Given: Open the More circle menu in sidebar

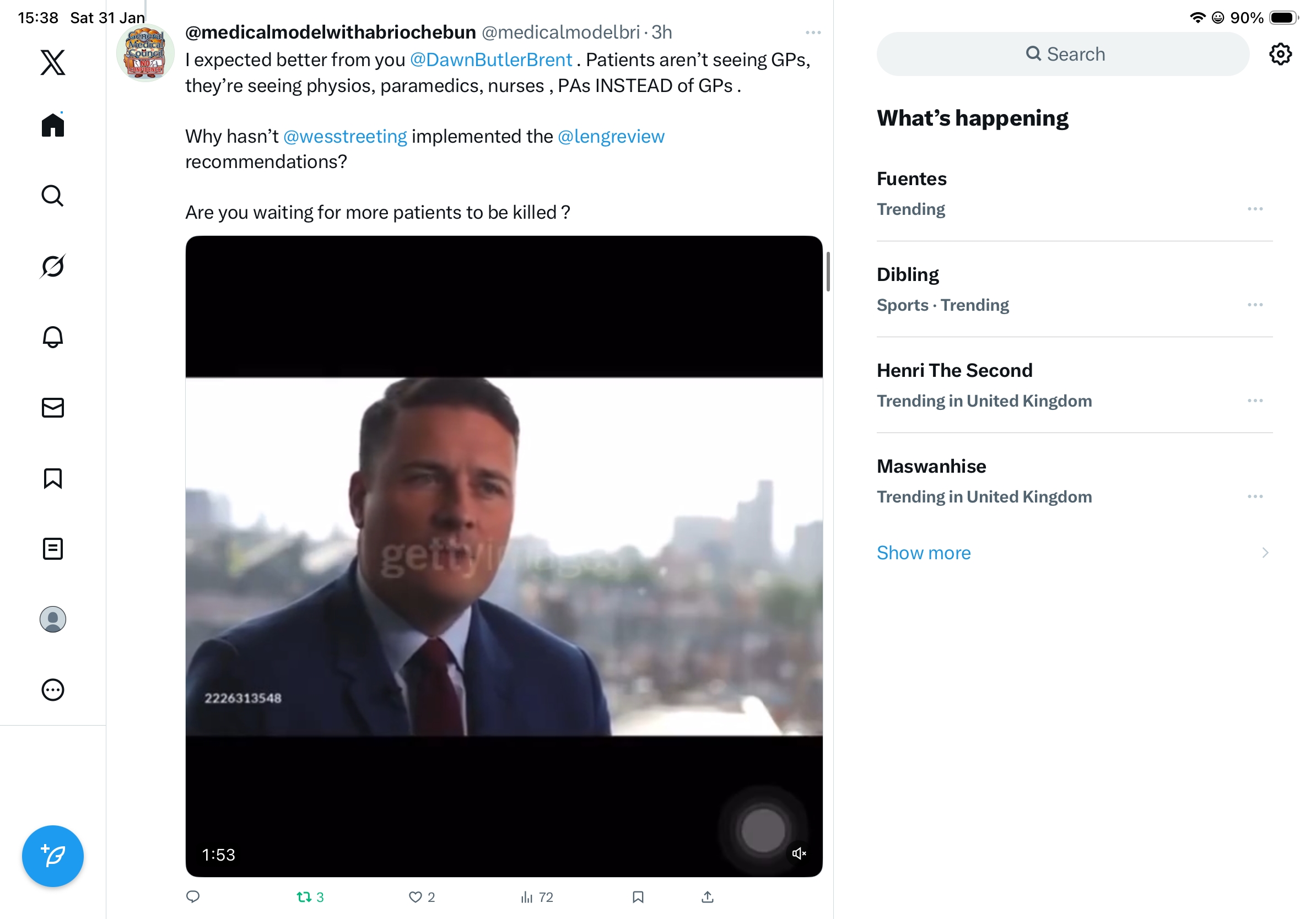Looking at the screenshot, I should [x=53, y=690].
